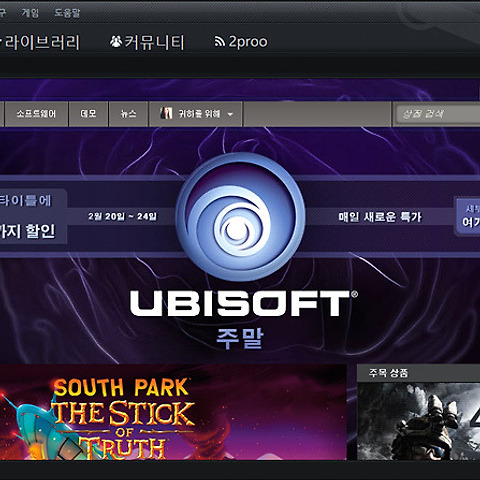480x480 pixels.
Task: Click the 2월 20일 ~ 24일 date text
Action: point(122,217)
